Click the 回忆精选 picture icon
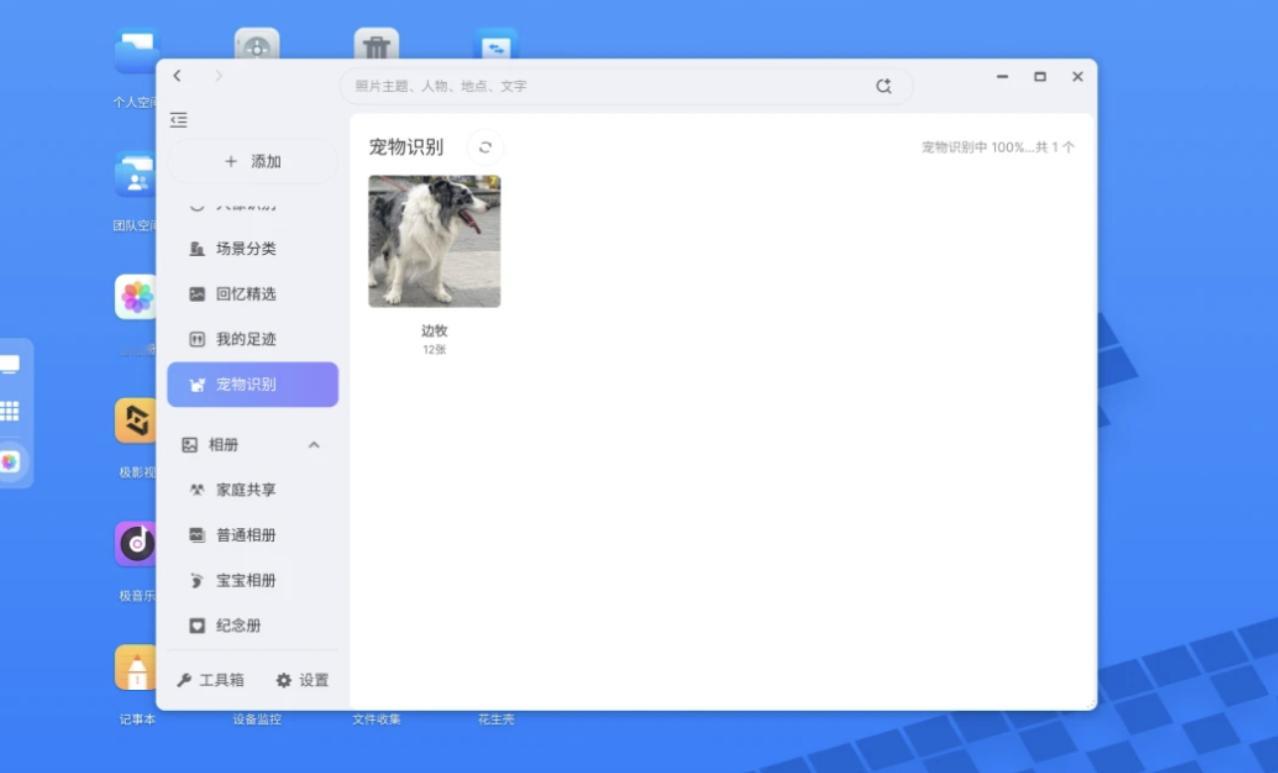Image resolution: width=1278 pixels, height=773 pixels. pyautogui.click(x=197, y=294)
